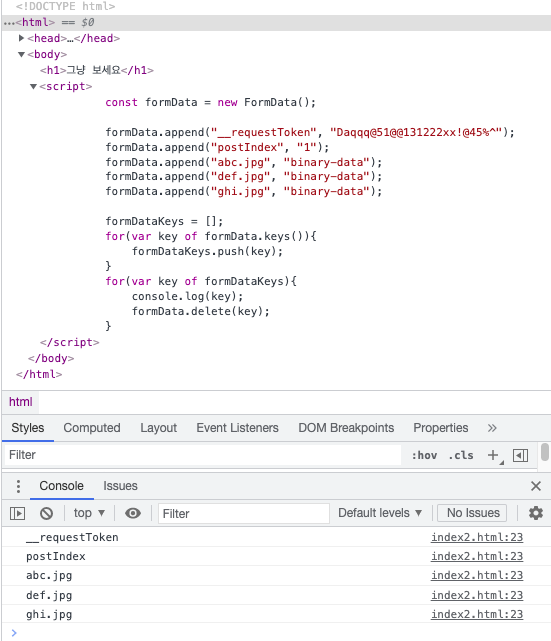Image resolution: width=551 pixels, height=641 pixels.
Task: Focus the Styles Filter input
Action: 203,455
